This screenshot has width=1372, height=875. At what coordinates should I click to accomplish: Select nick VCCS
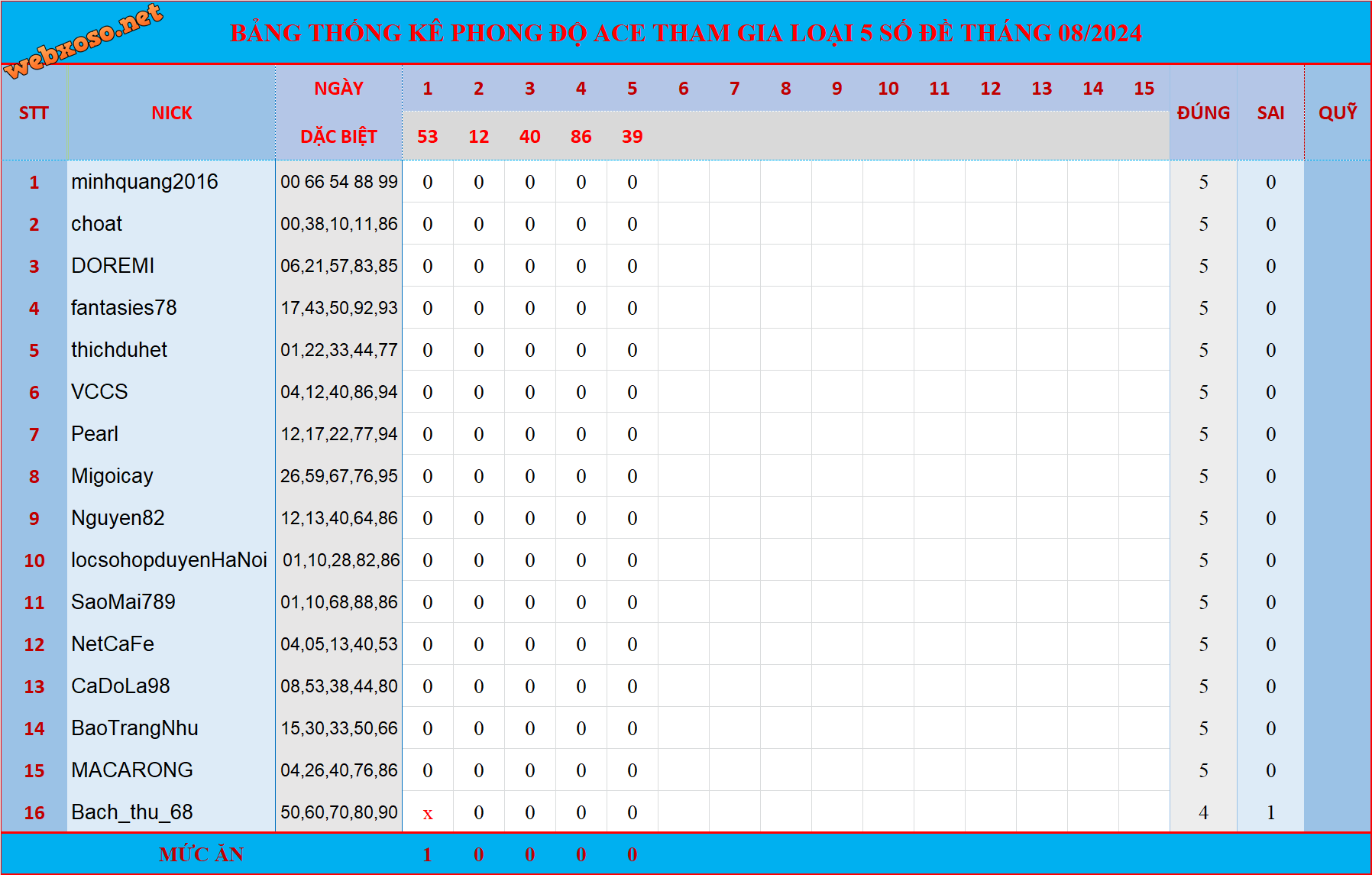coord(99,392)
